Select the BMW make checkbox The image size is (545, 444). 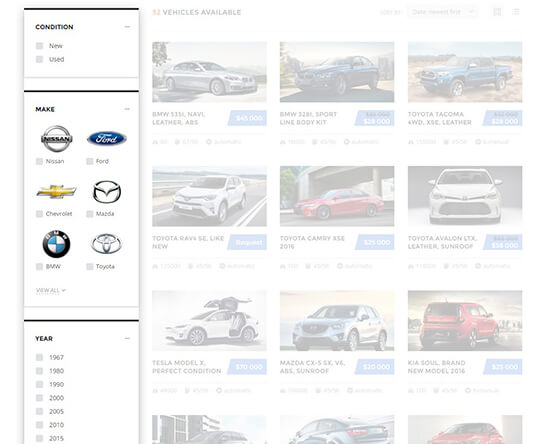39,267
